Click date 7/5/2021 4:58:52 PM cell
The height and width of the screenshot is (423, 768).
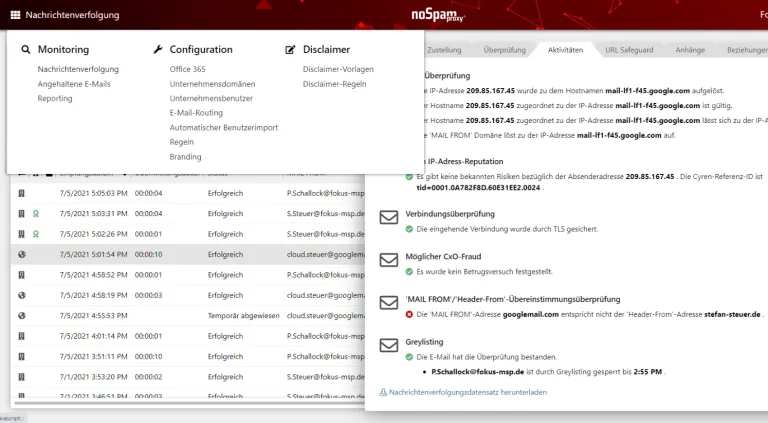(x=94, y=275)
